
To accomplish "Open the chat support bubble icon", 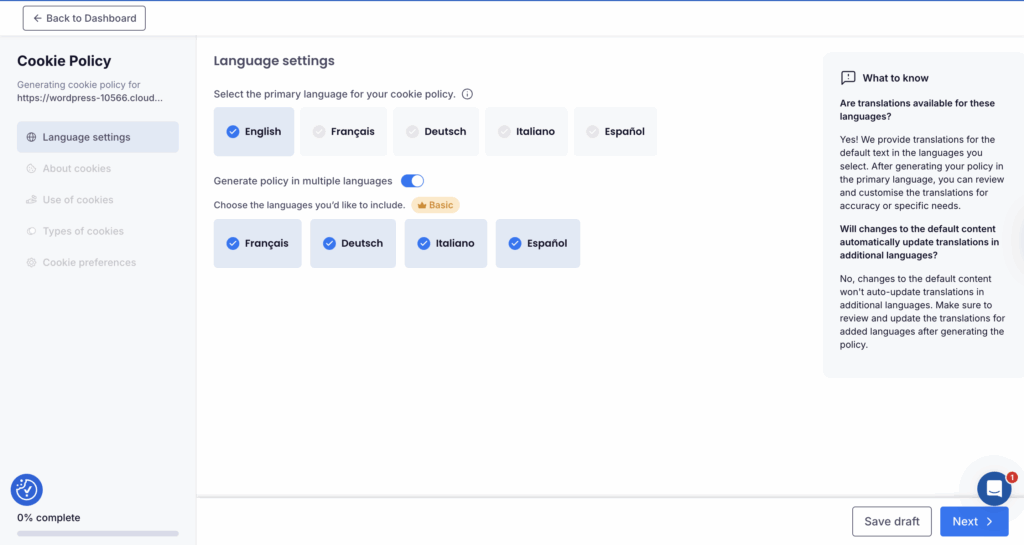I will click(x=994, y=488).
